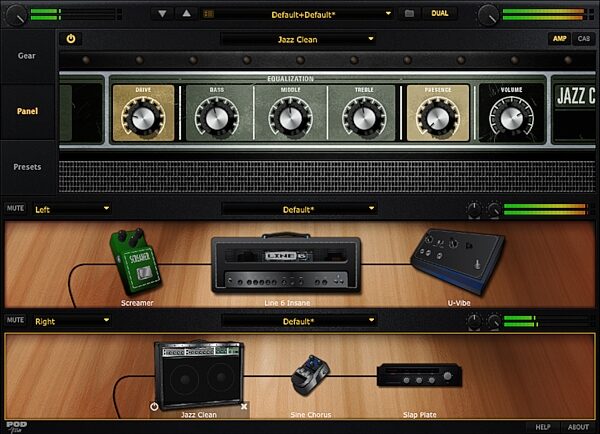Viewport: 600px width, 434px height.
Task: Remove Jazz Clean amp with X icon
Action: tap(244, 406)
